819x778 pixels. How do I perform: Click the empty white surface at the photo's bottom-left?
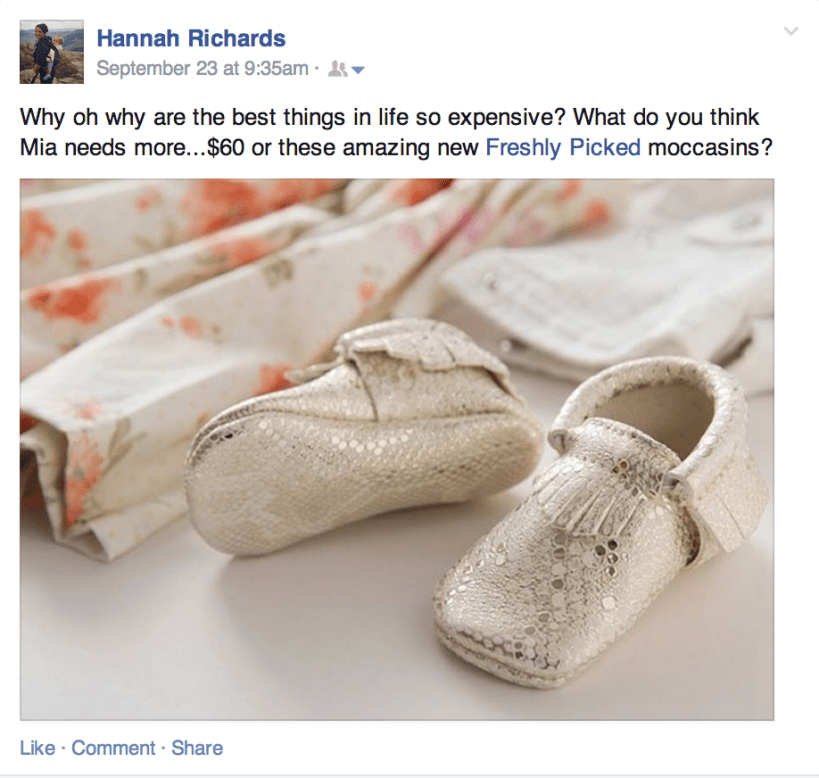[150, 650]
